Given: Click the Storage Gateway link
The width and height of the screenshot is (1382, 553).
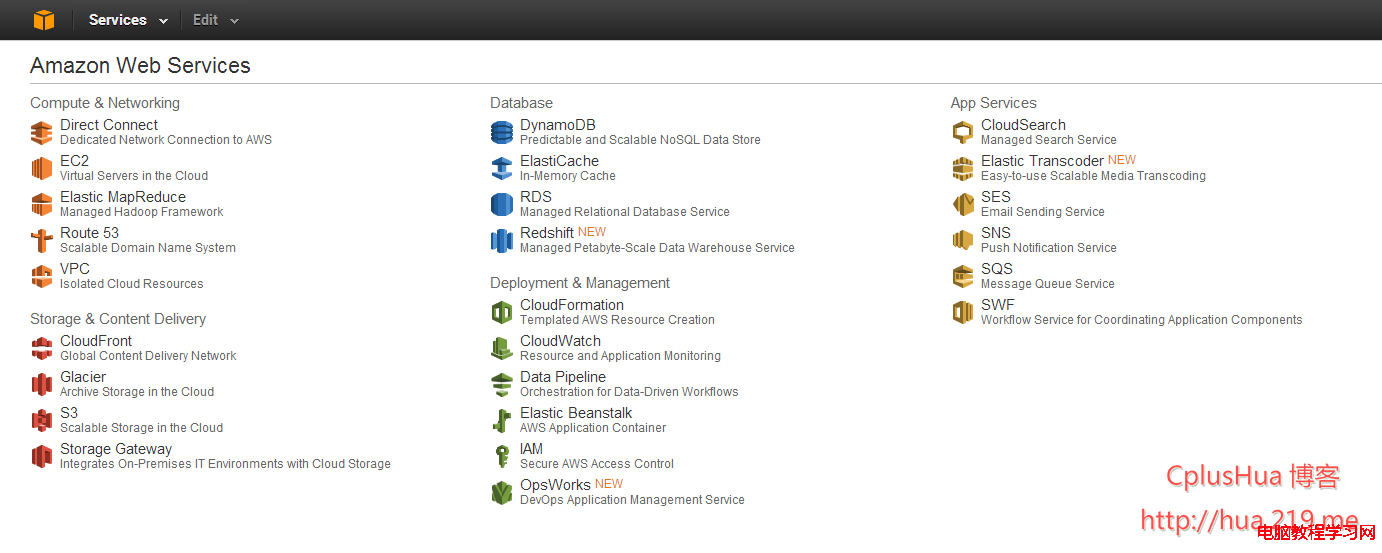Looking at the screenshot, I should (116, 449).
